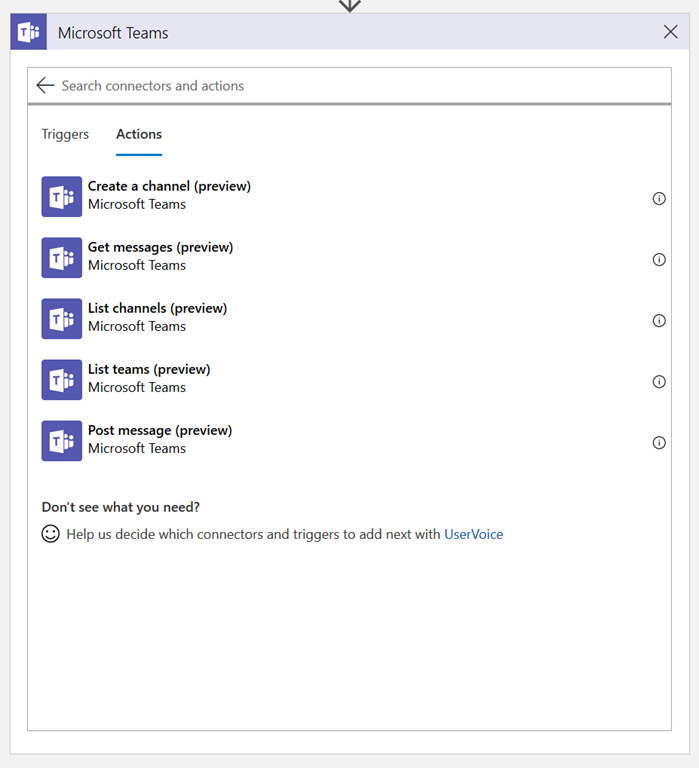Click the smiley feedback icon
Screen dimensions: 699x768
click(x=50, y=534)
